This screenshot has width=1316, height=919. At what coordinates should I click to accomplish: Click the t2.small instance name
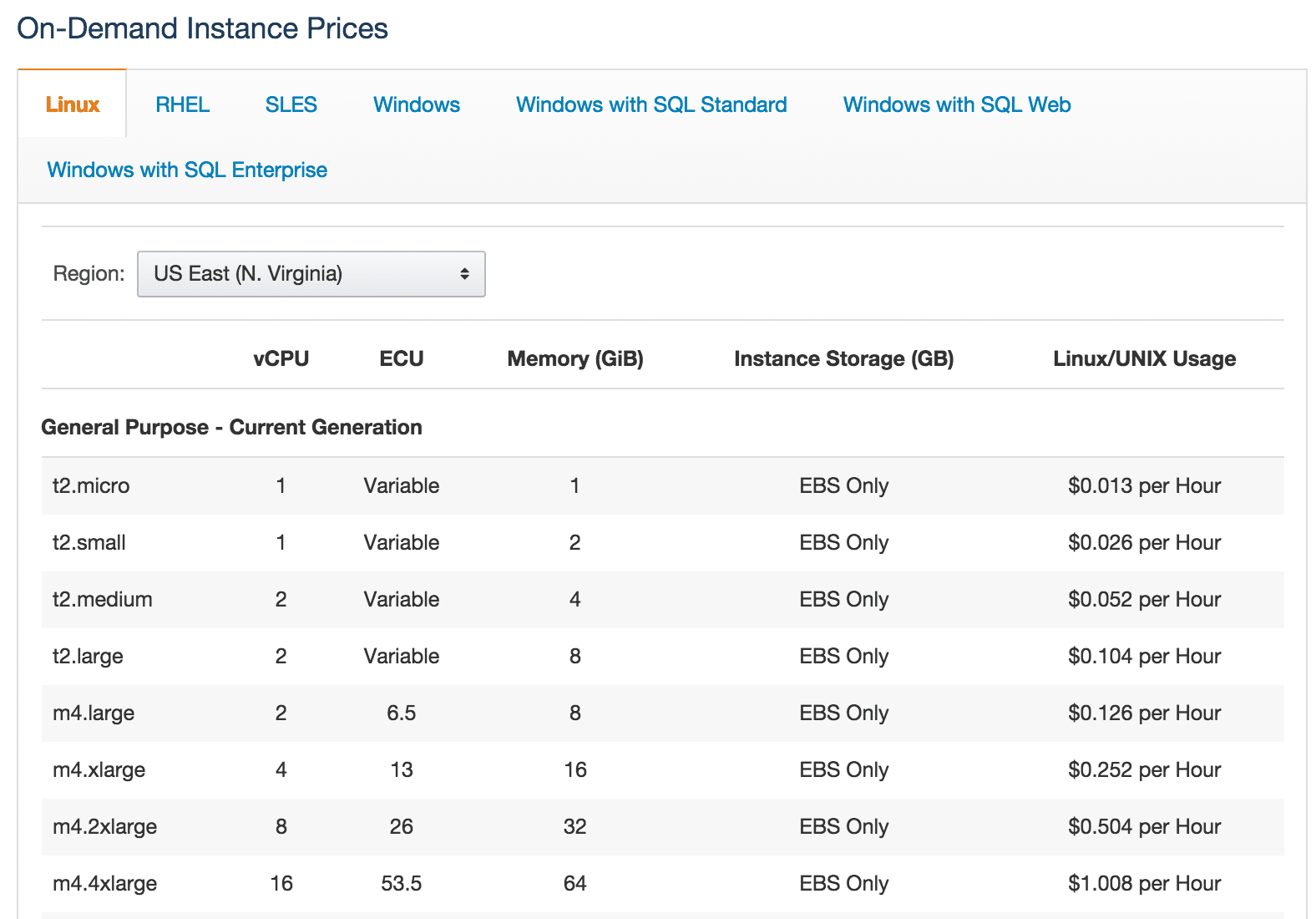(89, 542)
